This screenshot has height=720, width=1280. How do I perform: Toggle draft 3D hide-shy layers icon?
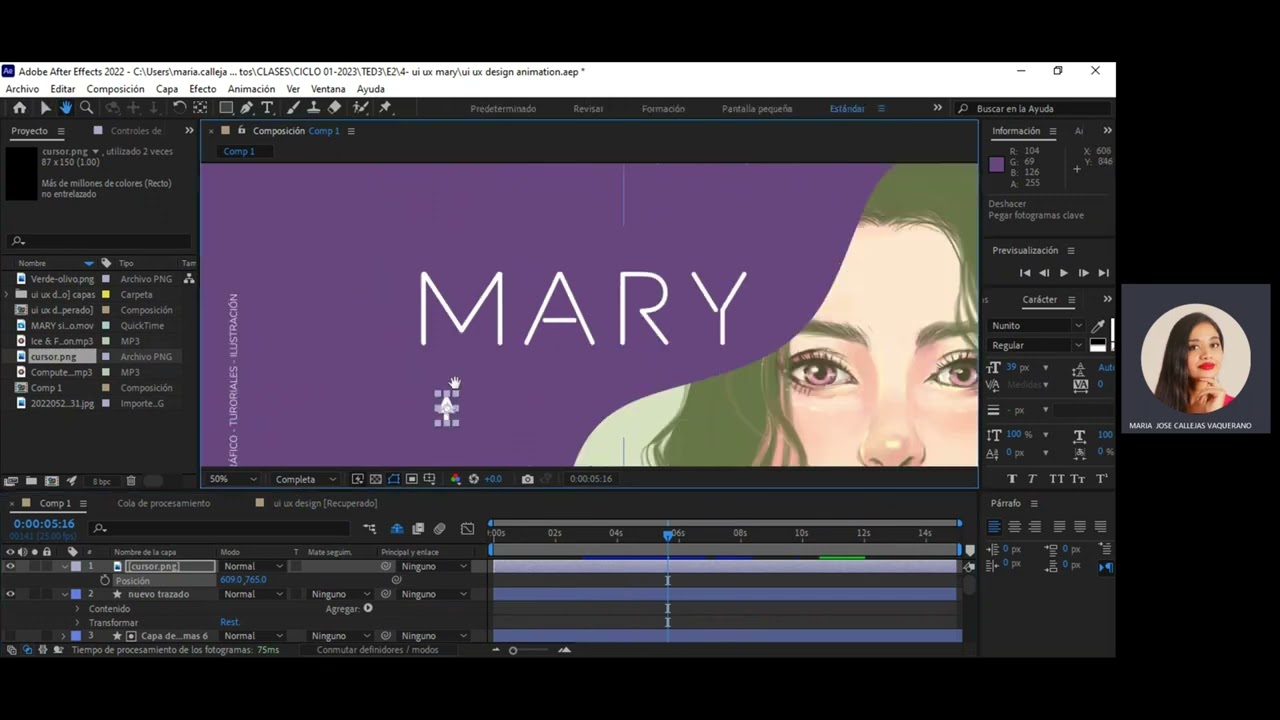[x=397, y=529]
